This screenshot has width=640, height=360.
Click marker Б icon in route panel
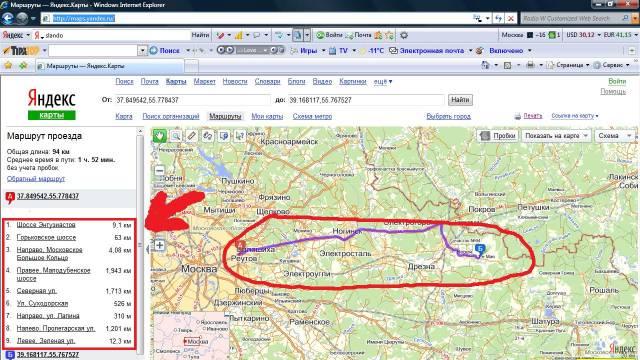click(10, 355)
